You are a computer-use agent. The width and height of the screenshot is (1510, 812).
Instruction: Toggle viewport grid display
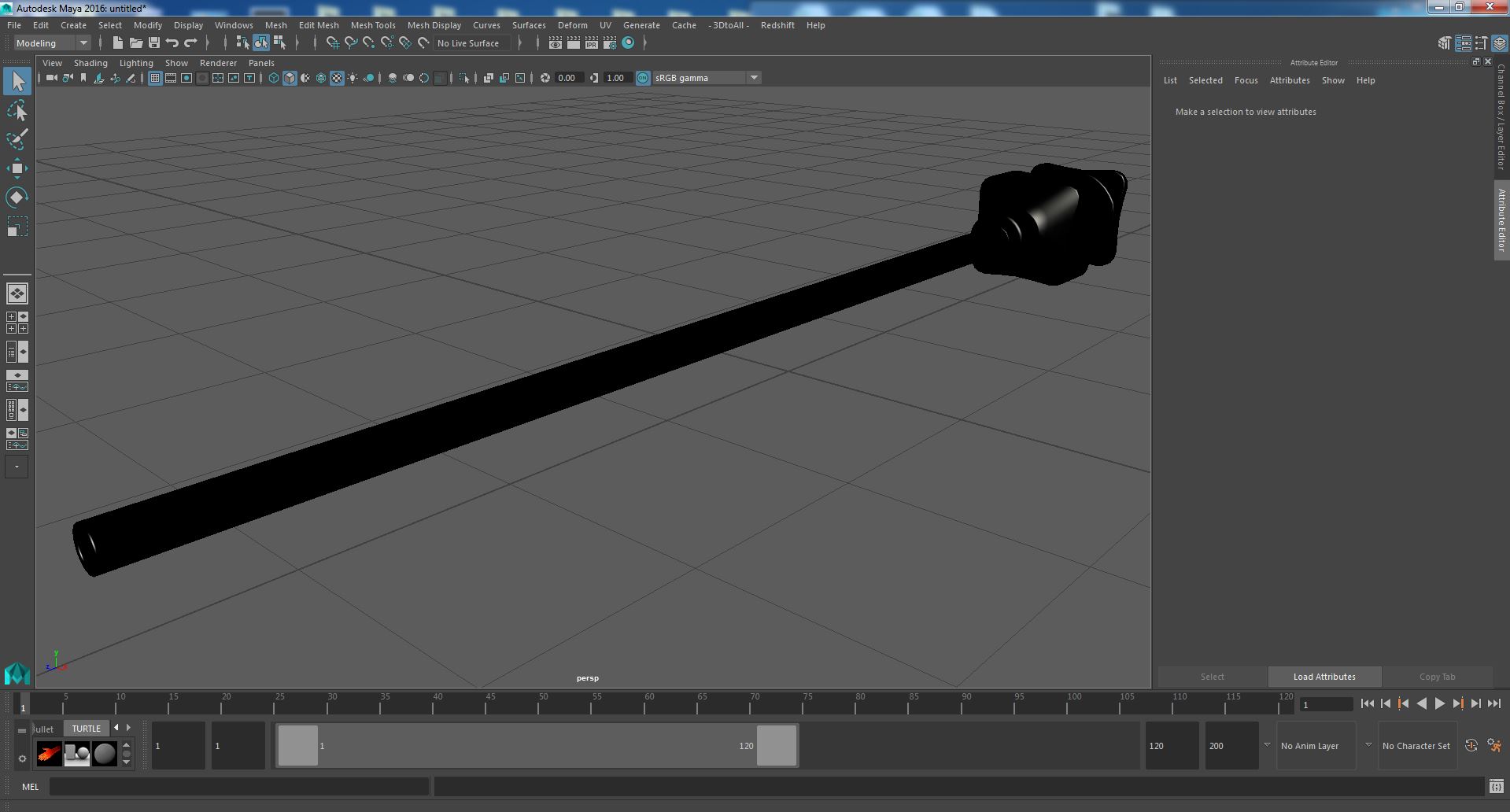[x=155, y=78]
